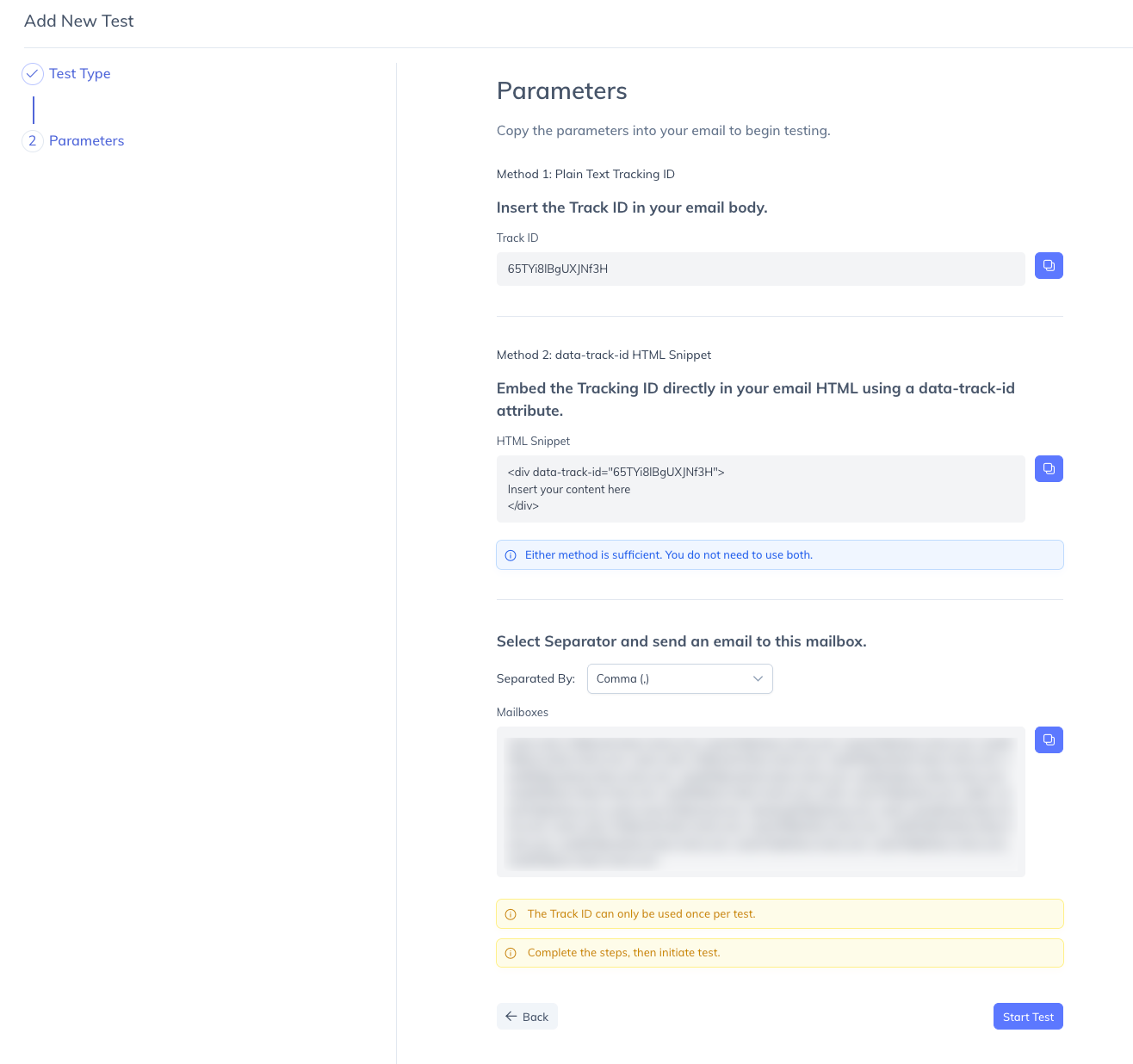1133x1064 pixels.
Task: Click the 'Track ID' field label
Action: pyautogui.click(x=517, y=238)
